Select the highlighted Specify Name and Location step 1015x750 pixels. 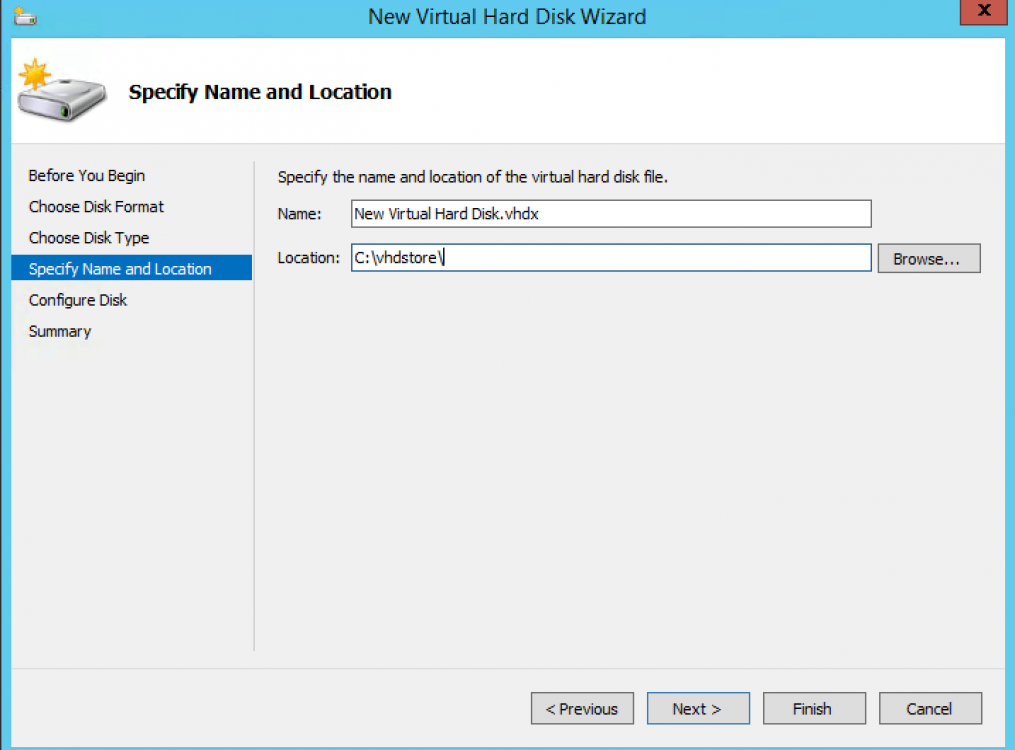120,269
